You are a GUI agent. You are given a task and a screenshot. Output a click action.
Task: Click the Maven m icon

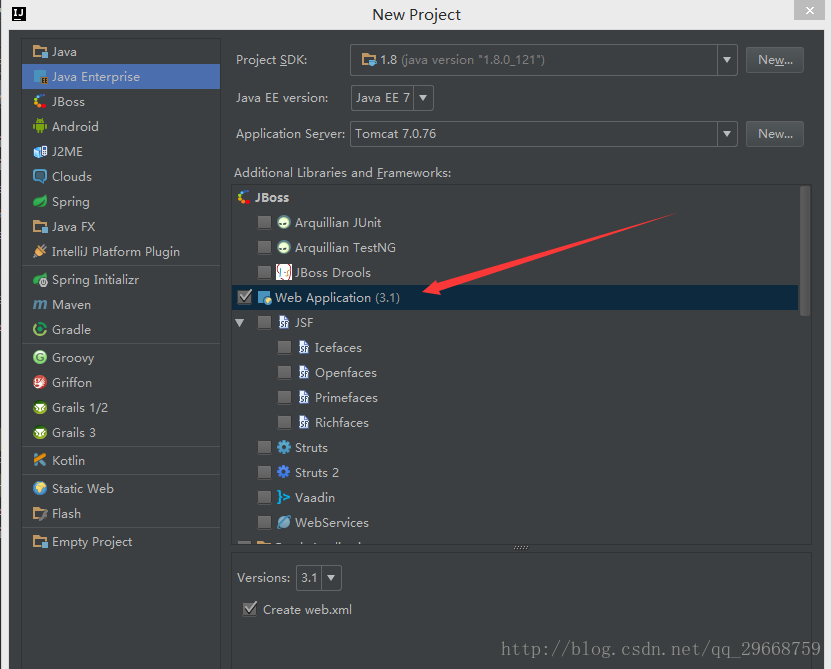coord(40,305)
